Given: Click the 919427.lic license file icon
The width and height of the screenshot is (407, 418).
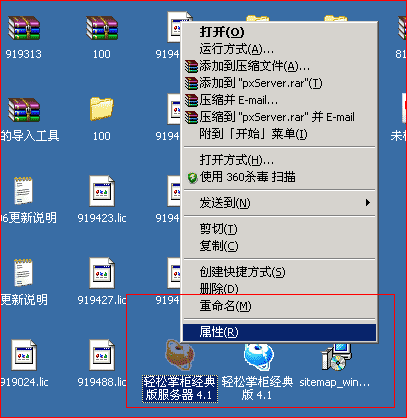Looking at the screenshot, I should pos(102,273).
